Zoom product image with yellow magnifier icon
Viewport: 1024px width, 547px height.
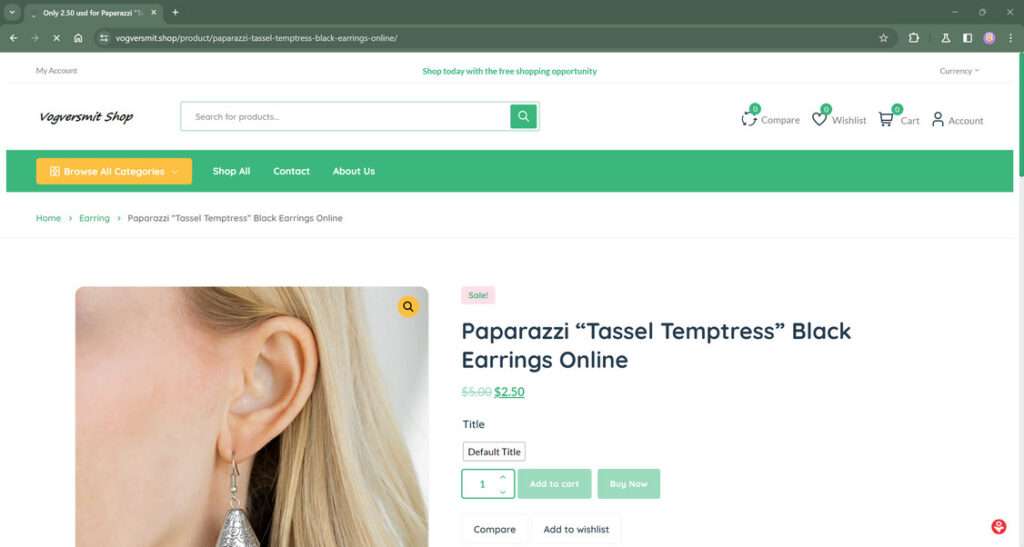pyautogui.click(x=408, y=306)
